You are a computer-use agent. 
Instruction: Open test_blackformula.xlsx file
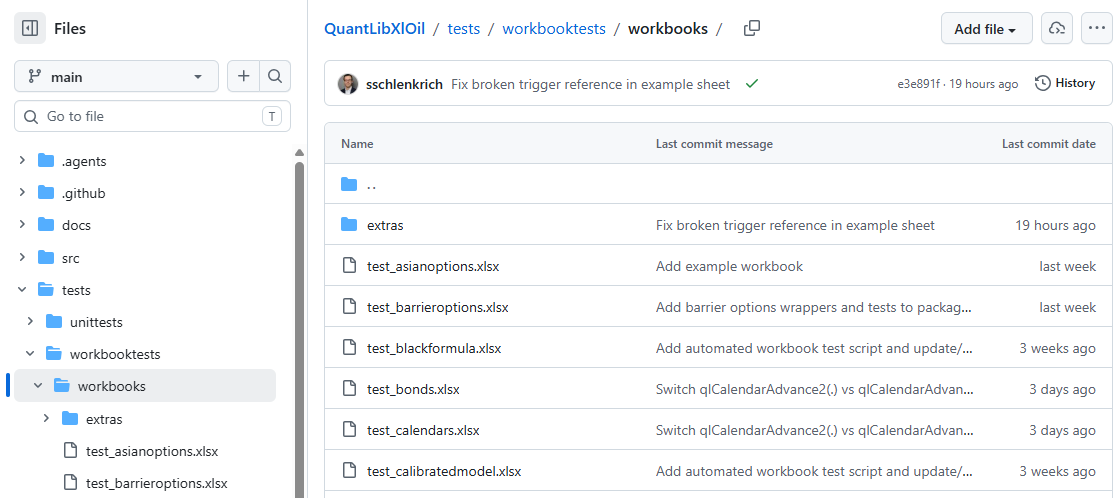434,349
